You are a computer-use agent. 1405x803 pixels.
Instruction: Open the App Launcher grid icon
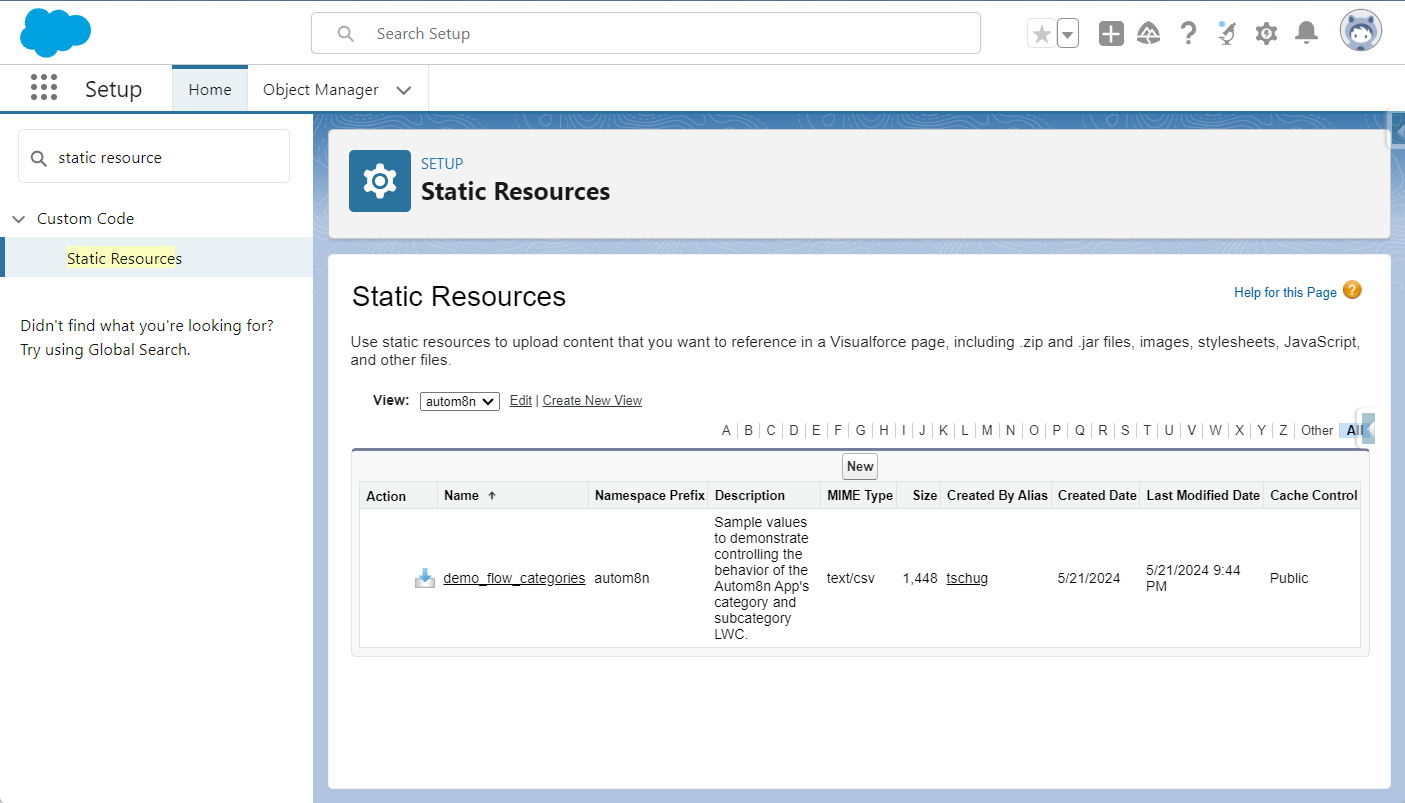point(44,88)
